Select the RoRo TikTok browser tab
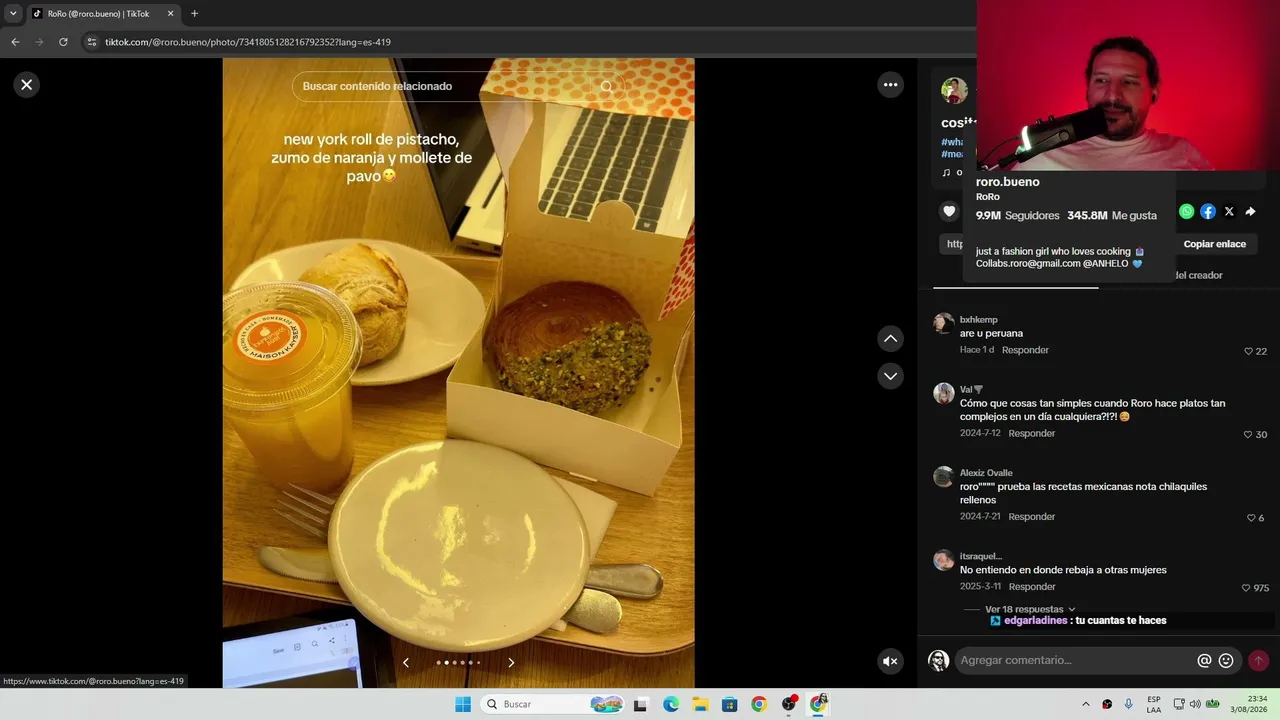The width and height of the screenshot is (1280, 720). 103,13
